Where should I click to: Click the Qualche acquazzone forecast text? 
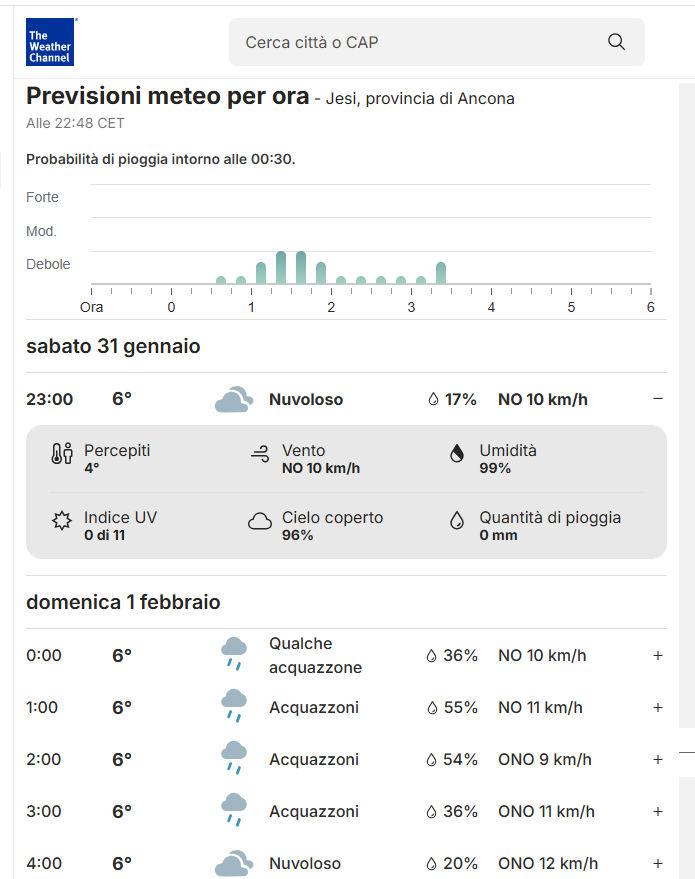315,656
